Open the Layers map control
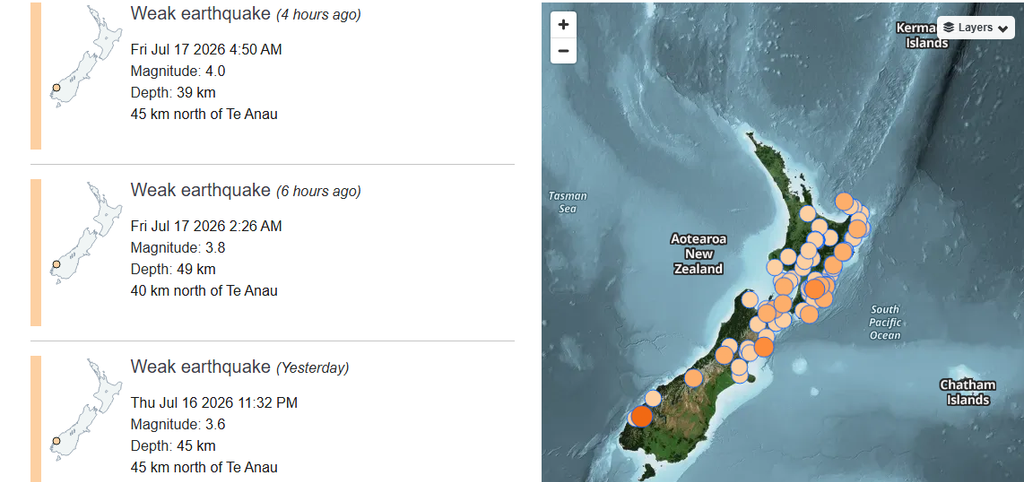The height and width of the screenshot is (482, 1024). pos(976,27)
